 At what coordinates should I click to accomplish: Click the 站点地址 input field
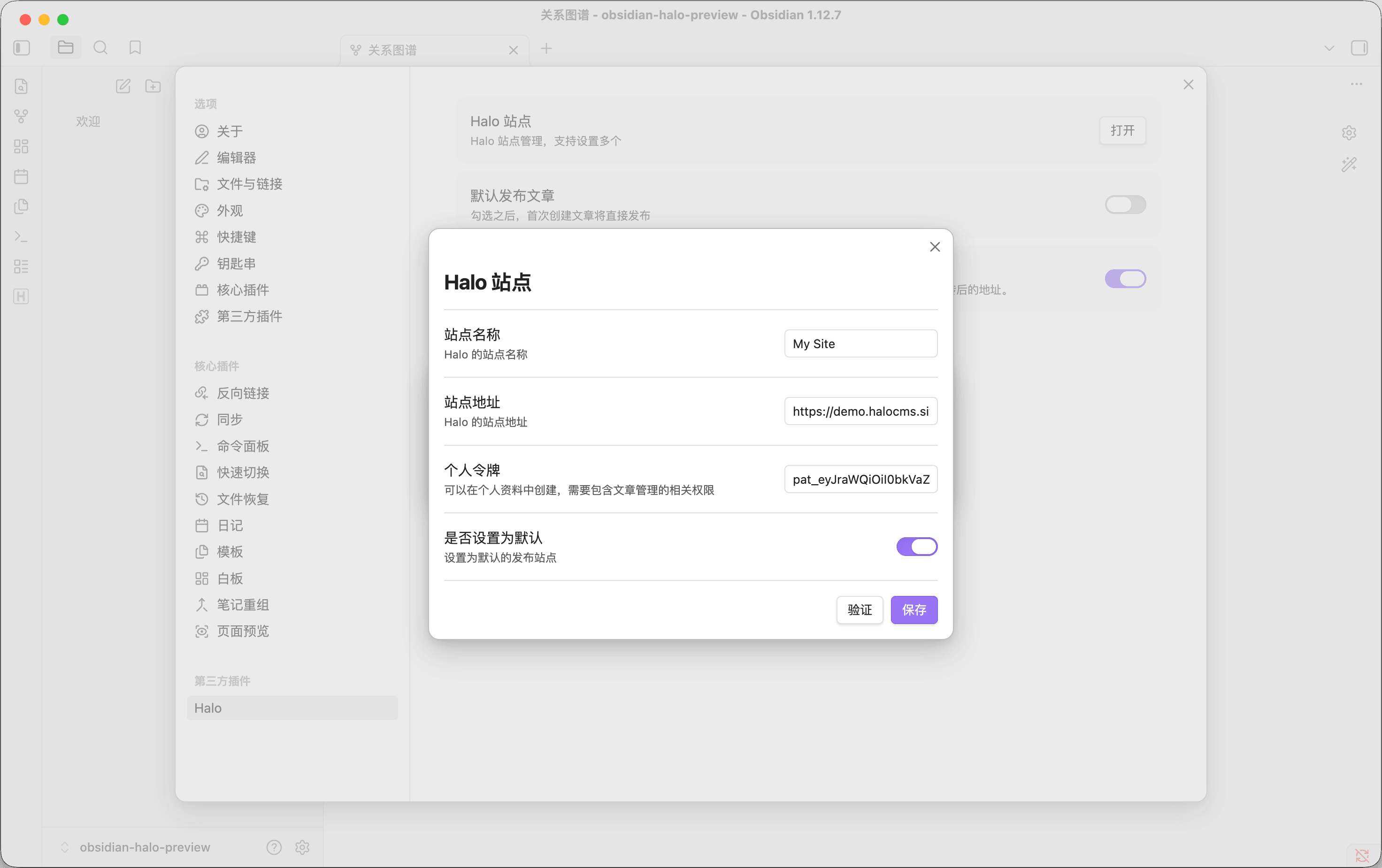860,411
